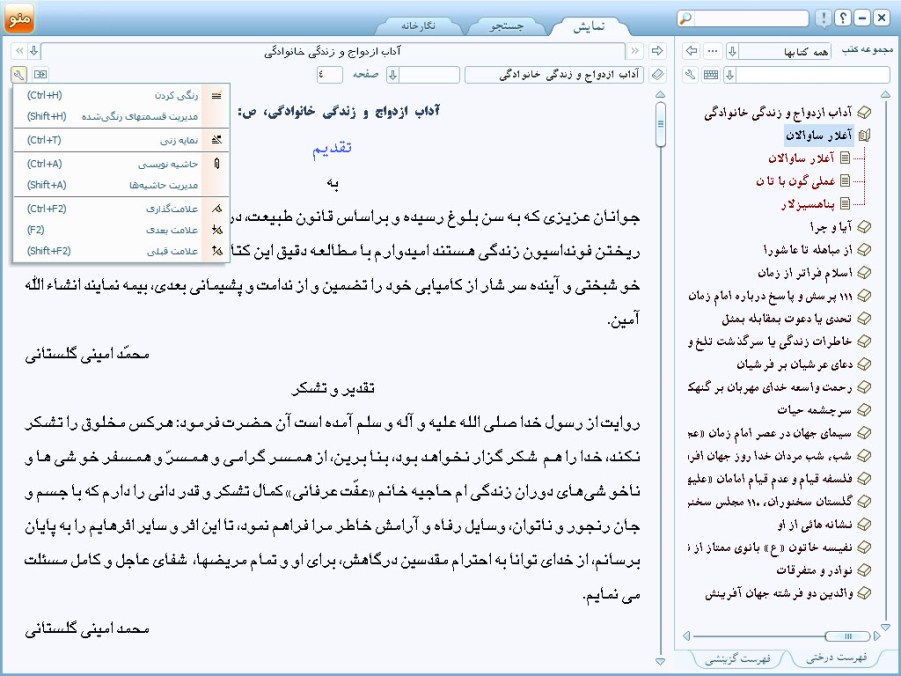
Task: Click the book list filter input field
Action: coord(813,74)
